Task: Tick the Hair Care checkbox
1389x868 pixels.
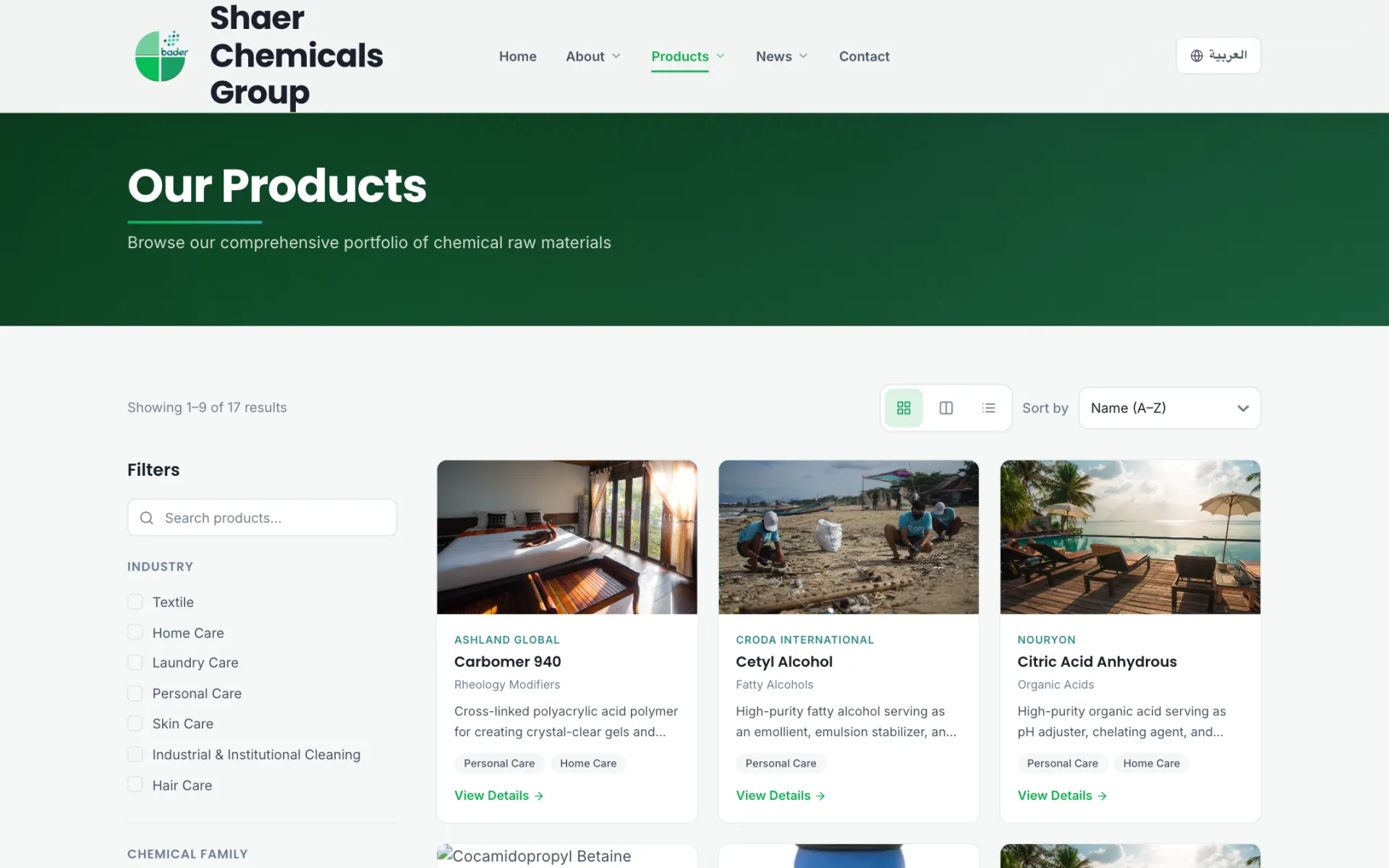Action: [135, 785]
